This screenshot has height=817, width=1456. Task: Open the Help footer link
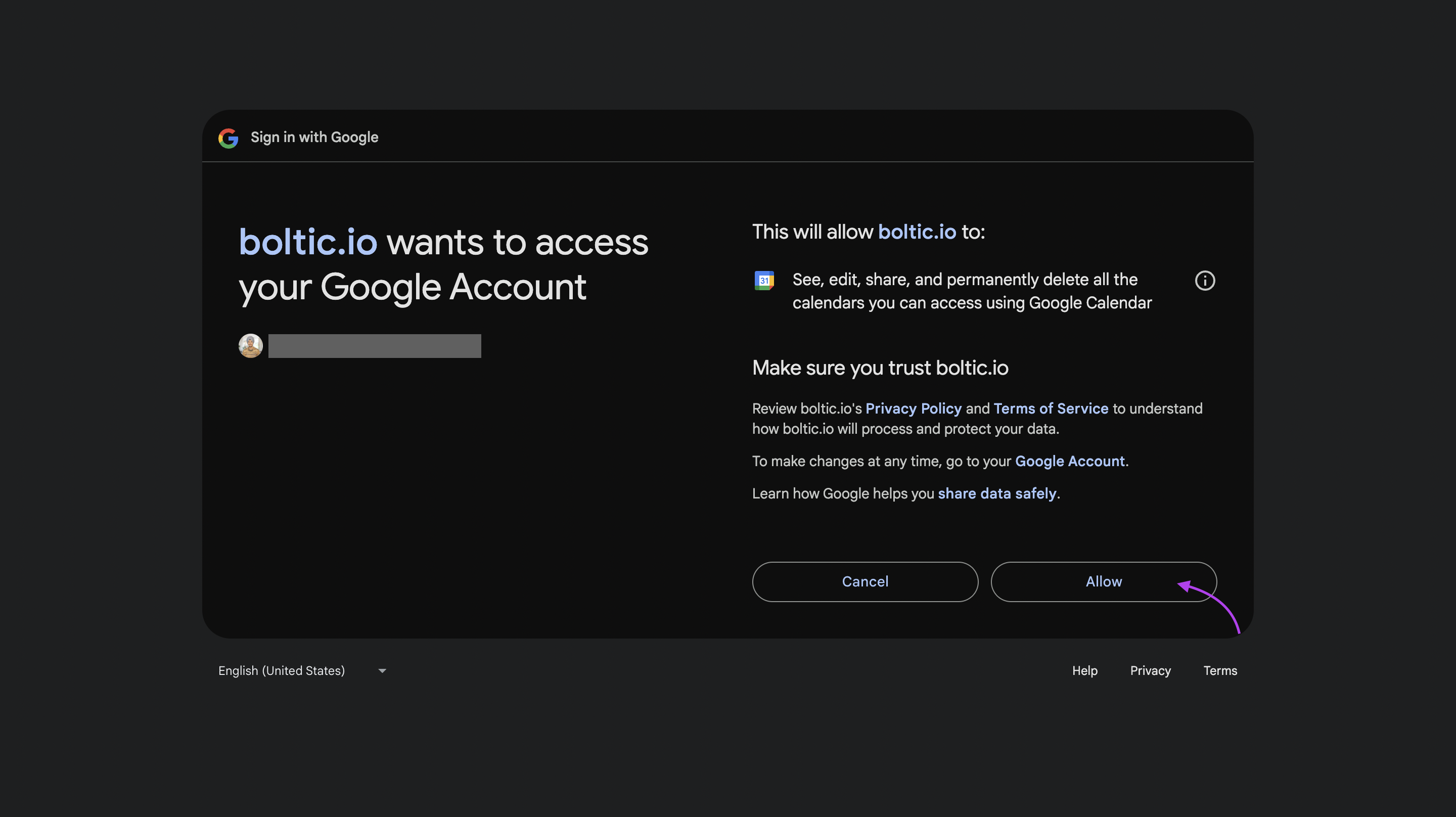[1084, 670]
